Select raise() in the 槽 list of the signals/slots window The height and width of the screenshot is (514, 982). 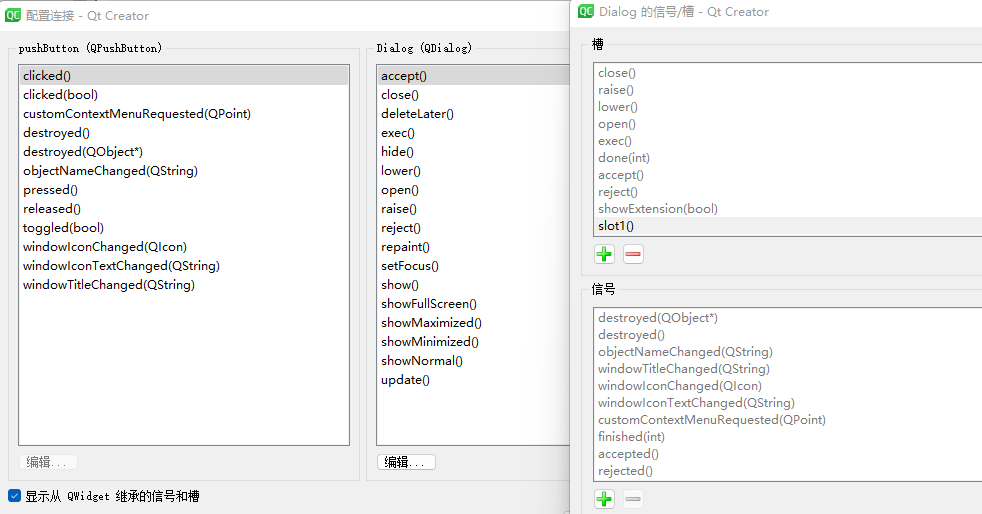pos(788,90)
